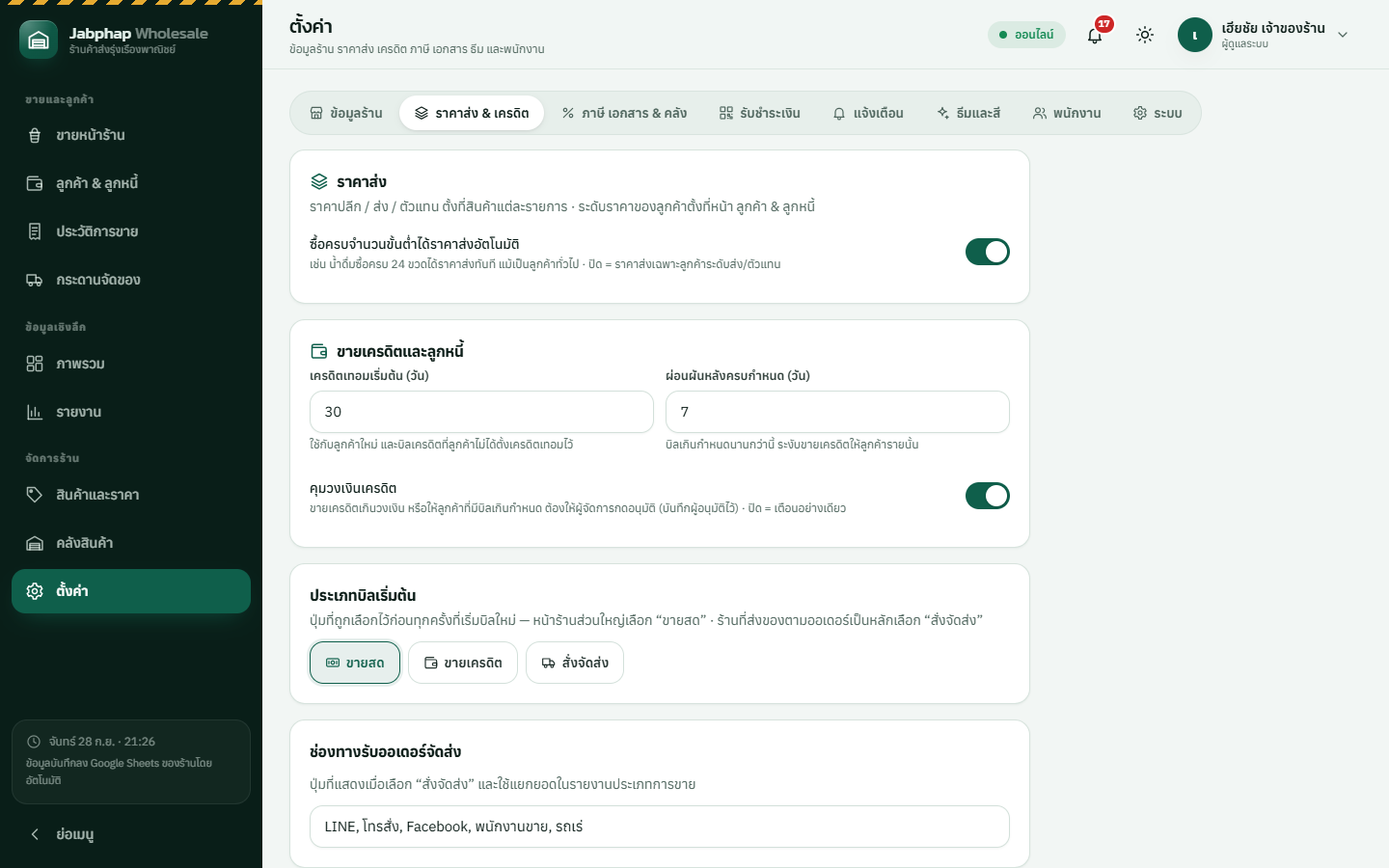This screenshot has width=1389, height=868.
Task: Switch to ข้อมูลร้าน tab
Action: point(346,113)
